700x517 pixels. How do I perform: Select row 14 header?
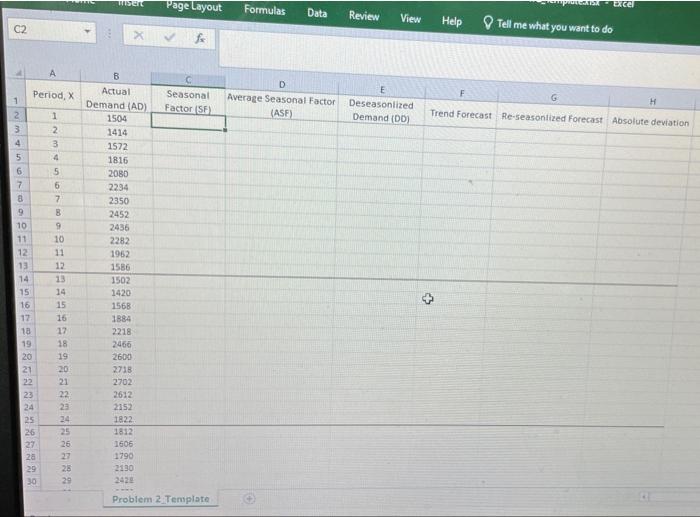click(x=24, y=279)
